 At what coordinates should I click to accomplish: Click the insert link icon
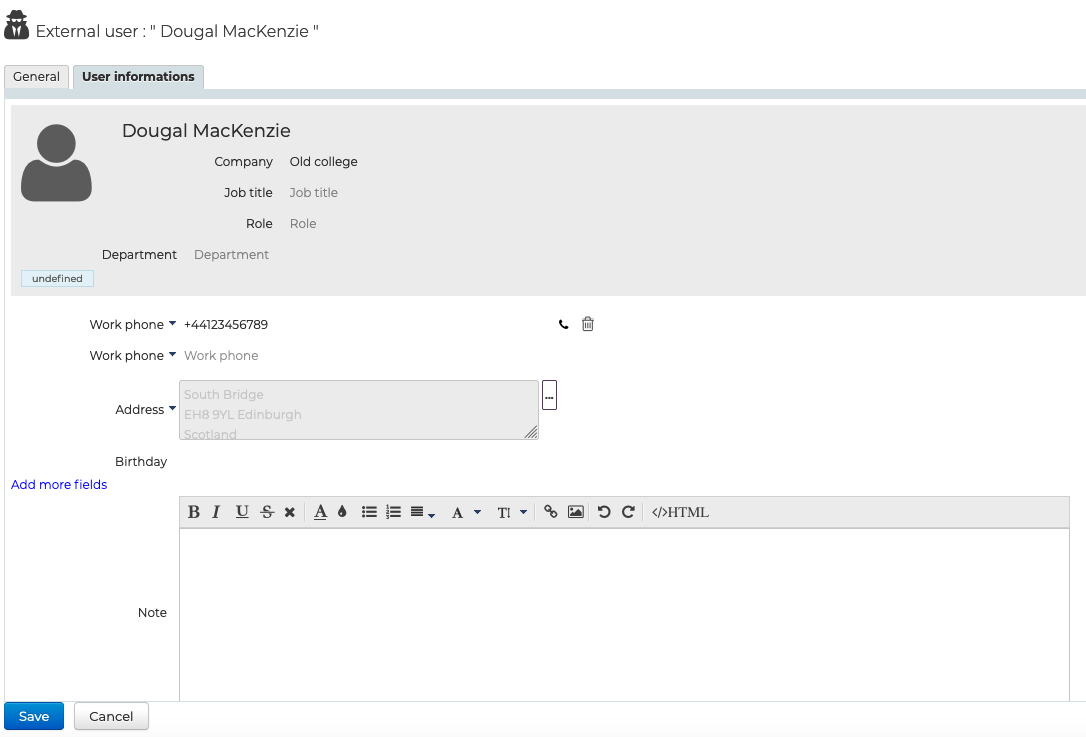coord(551,512)
